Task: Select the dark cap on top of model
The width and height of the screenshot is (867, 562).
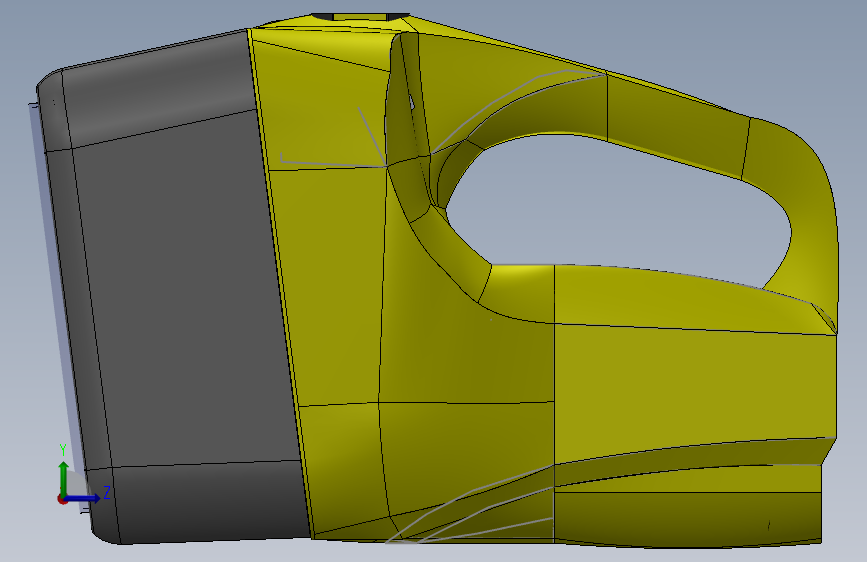Action: [x=361, y=17]
